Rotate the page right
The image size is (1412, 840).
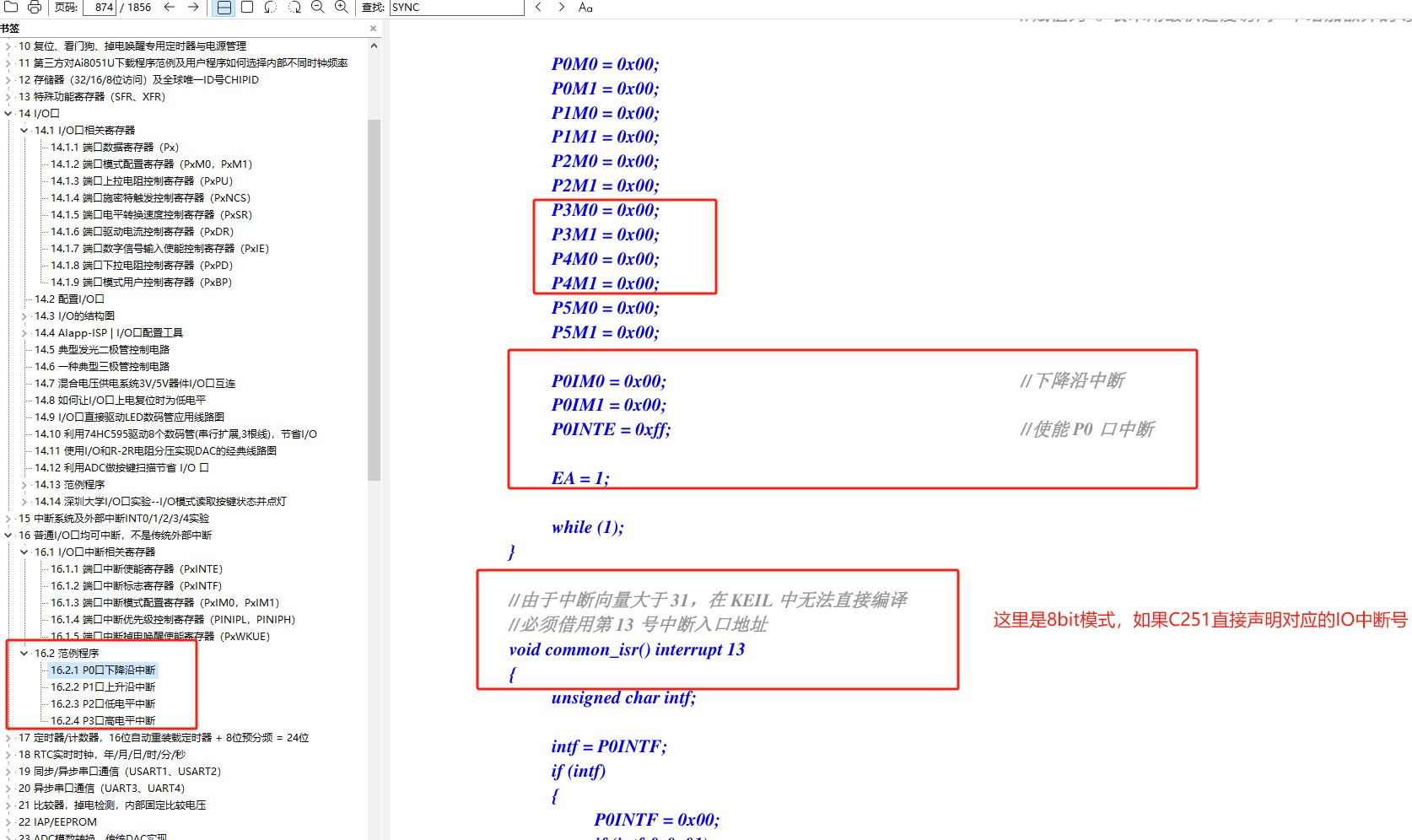[x=294, y=7]
